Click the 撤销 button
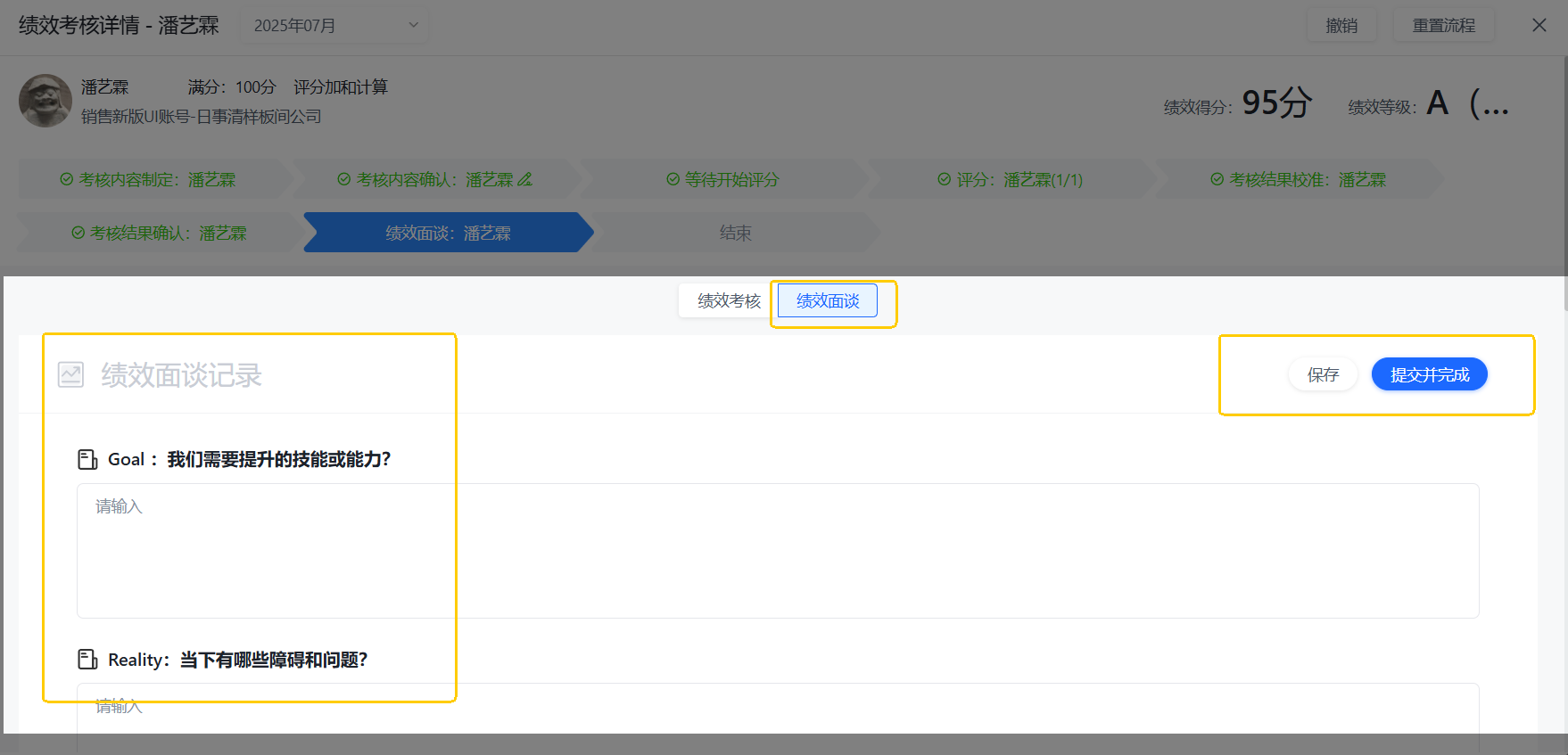1568x755 pixels. [1341, 26]
